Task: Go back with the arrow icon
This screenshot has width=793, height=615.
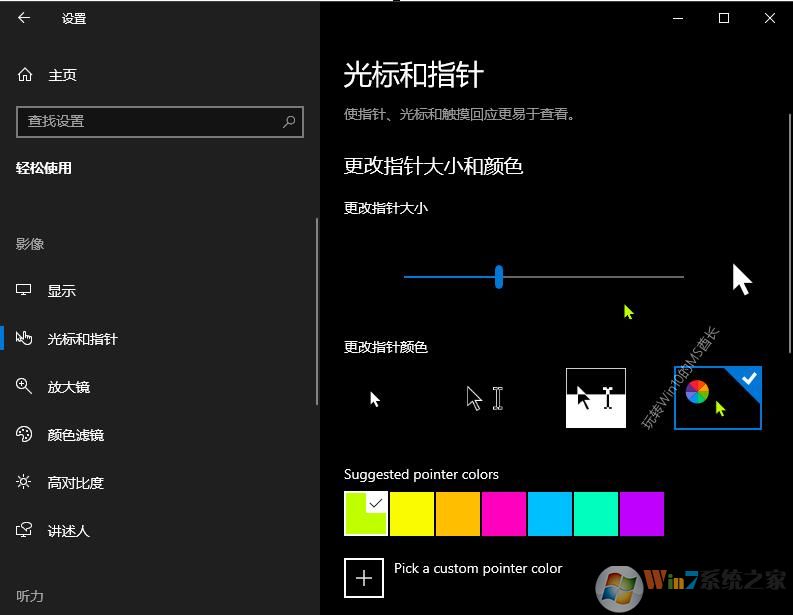Action: [x=24, y=18]
